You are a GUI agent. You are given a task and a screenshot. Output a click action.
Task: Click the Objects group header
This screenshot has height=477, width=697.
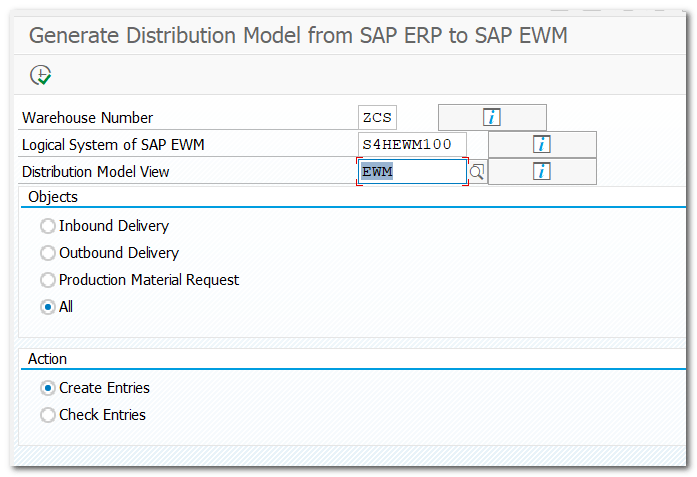[53, 197]
